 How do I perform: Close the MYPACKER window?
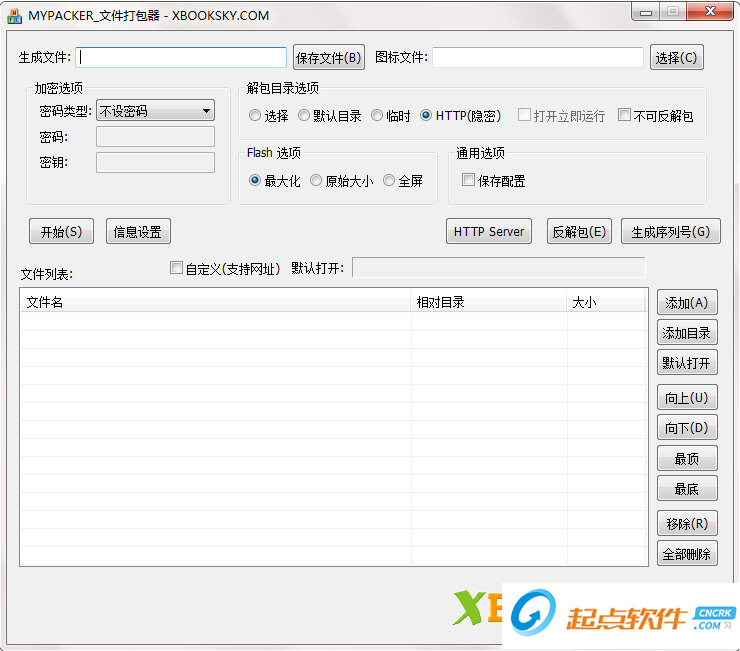[x=710, y=12]
